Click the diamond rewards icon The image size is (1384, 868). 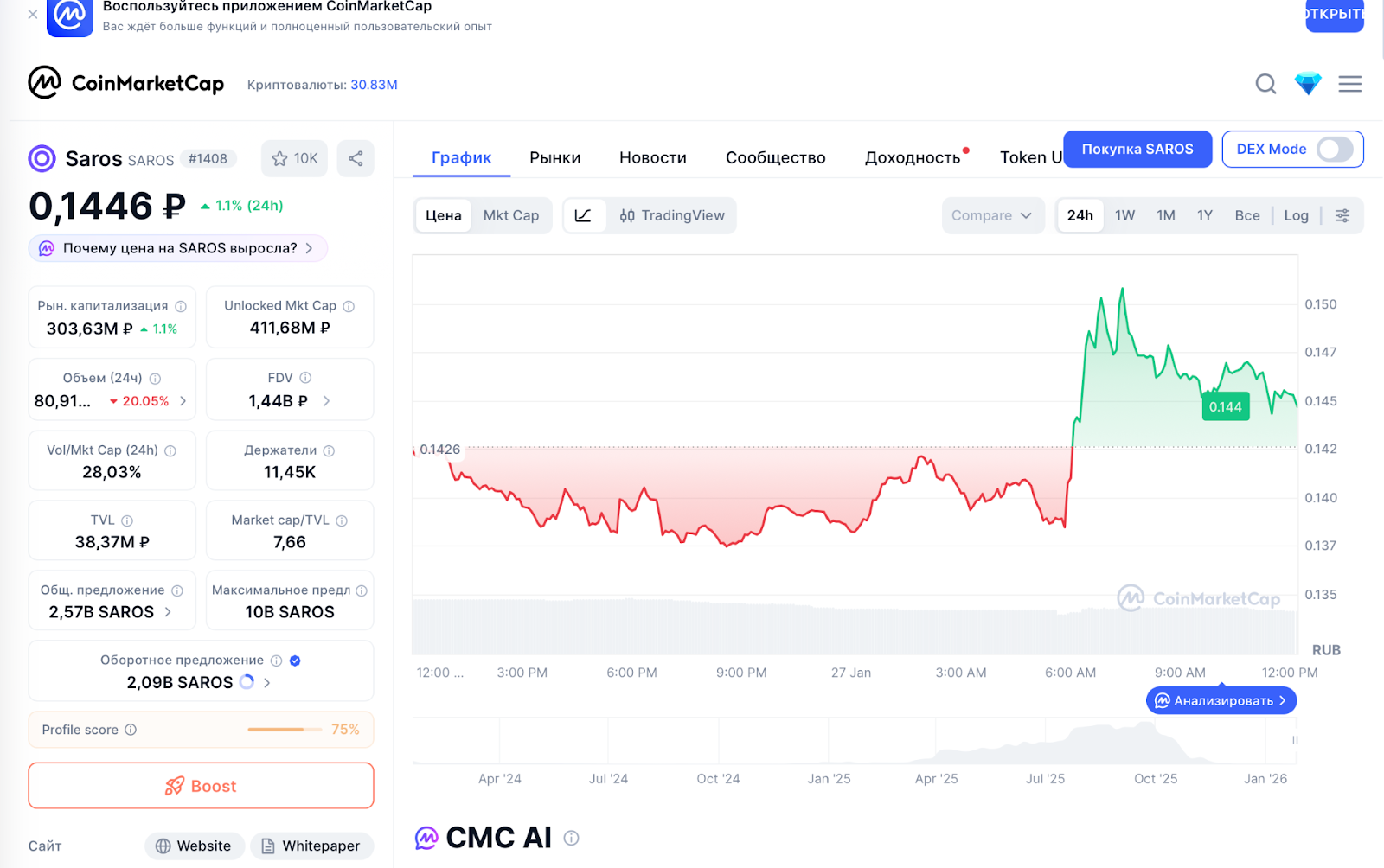(1308, 84)
